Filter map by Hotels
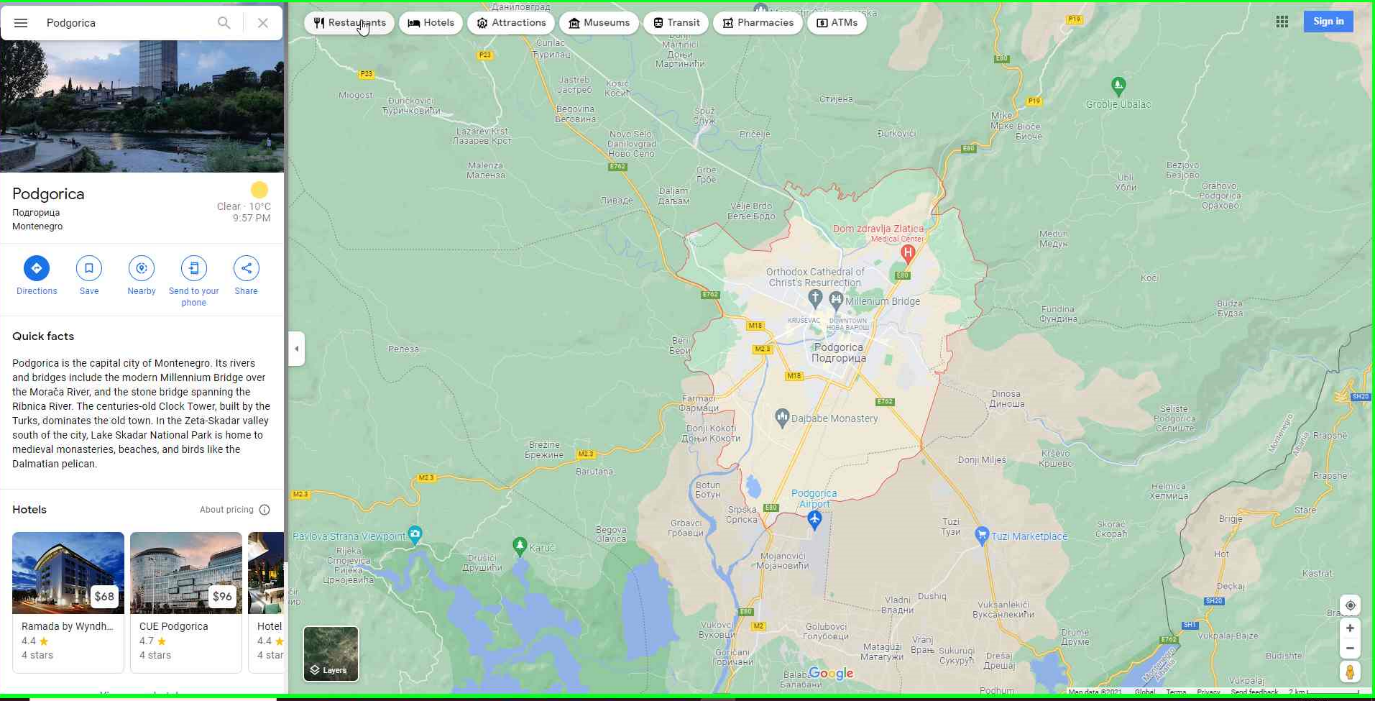The height and width of the screenshot is (701, 1375). pyautogui.click(x=431, y=23)
